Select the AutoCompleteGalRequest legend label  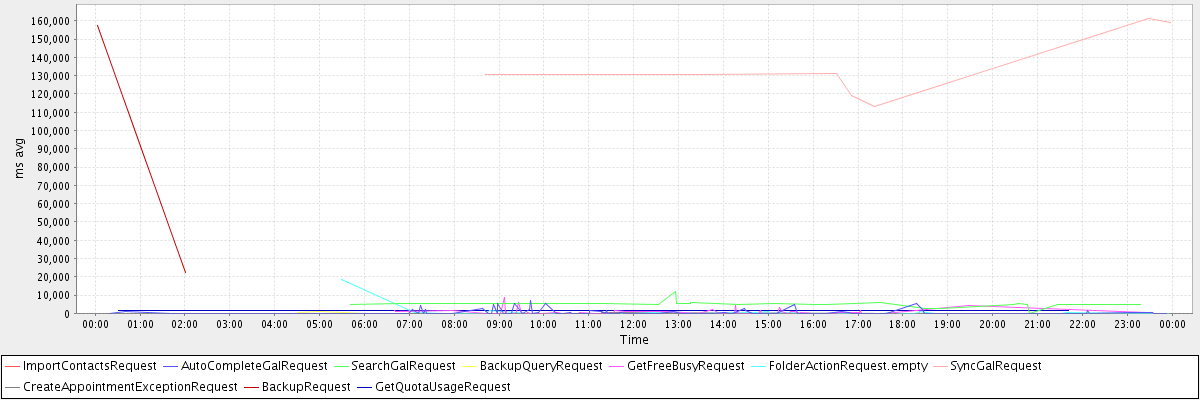pyautogui.click(x=254, y=366)
